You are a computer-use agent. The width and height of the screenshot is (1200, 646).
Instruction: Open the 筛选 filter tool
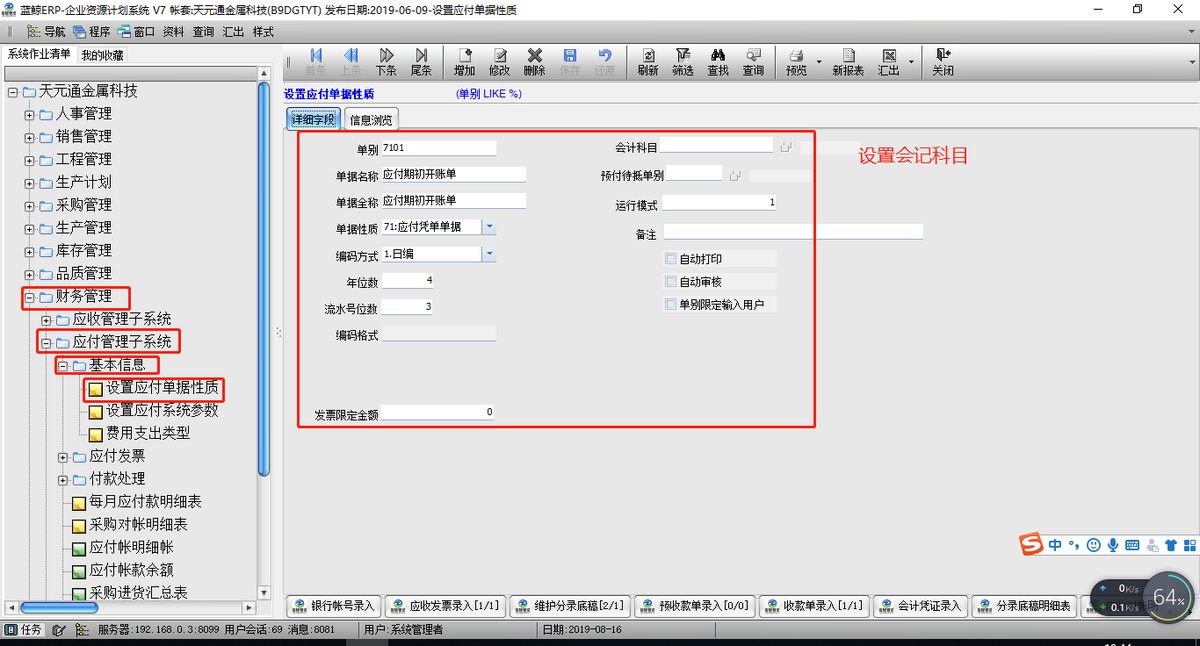click(x=682, y=62)
